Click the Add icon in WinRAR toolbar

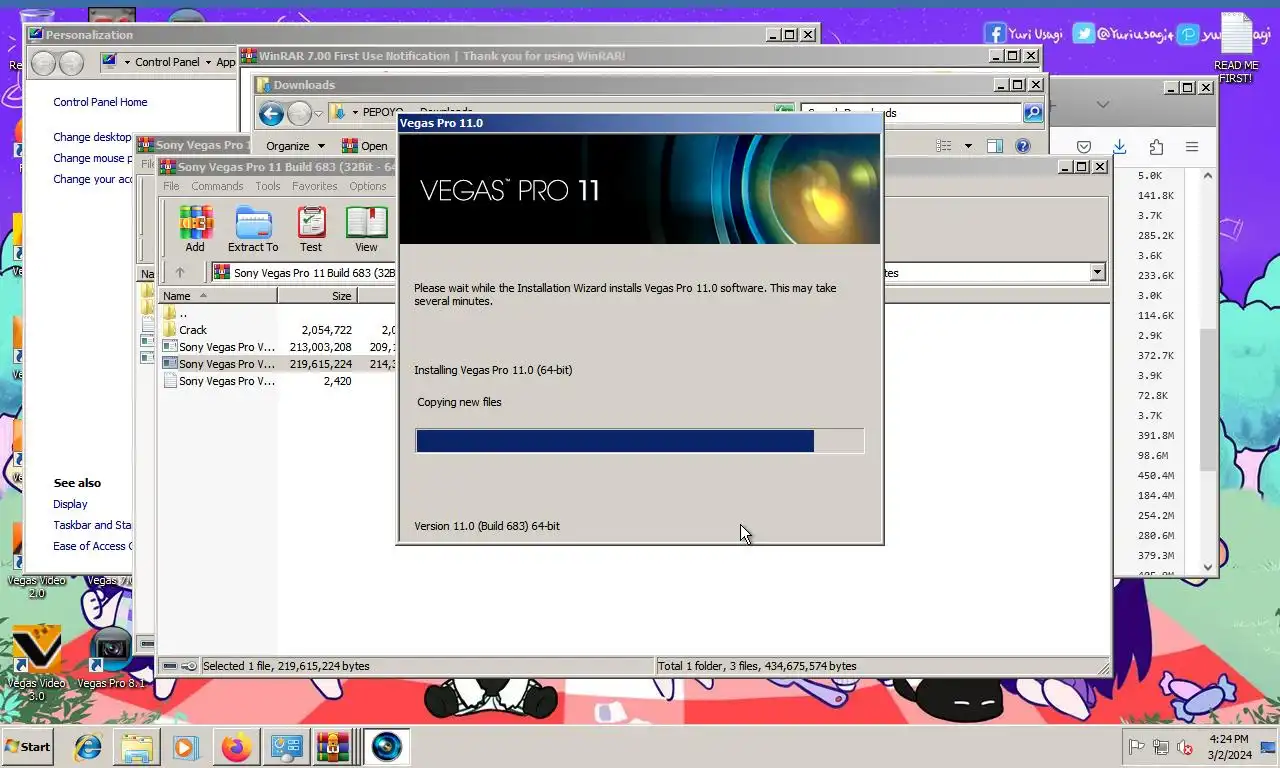click(195, 229)
